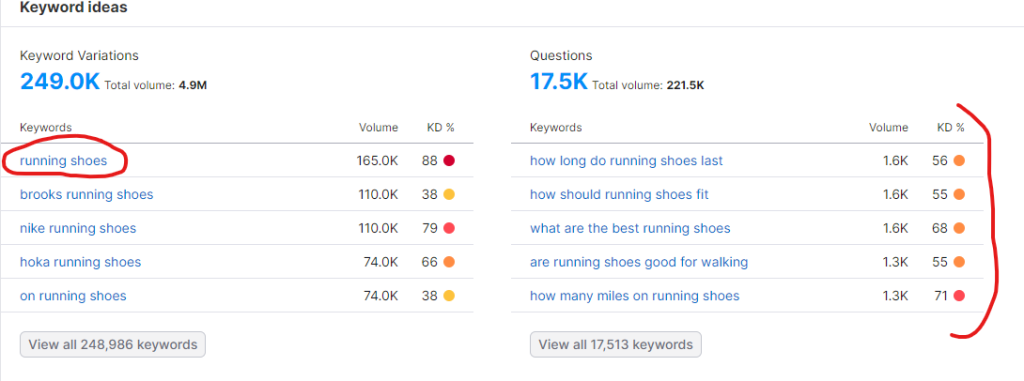
Task: Open the 'hoka running shoes' keyword link
Action: point(80,263)
